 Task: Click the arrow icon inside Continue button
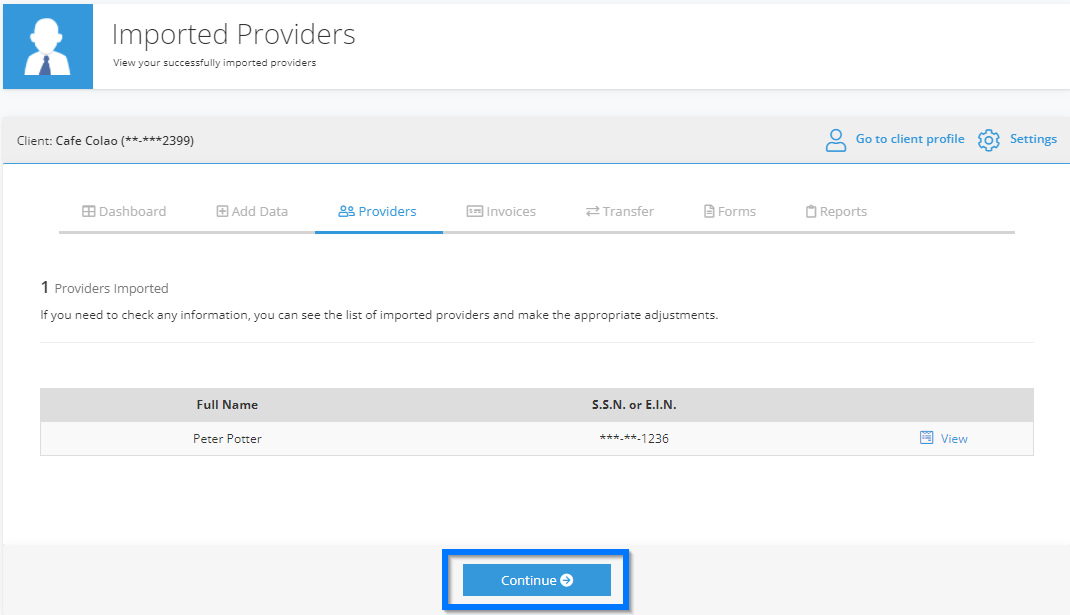(x=567, y=580)
